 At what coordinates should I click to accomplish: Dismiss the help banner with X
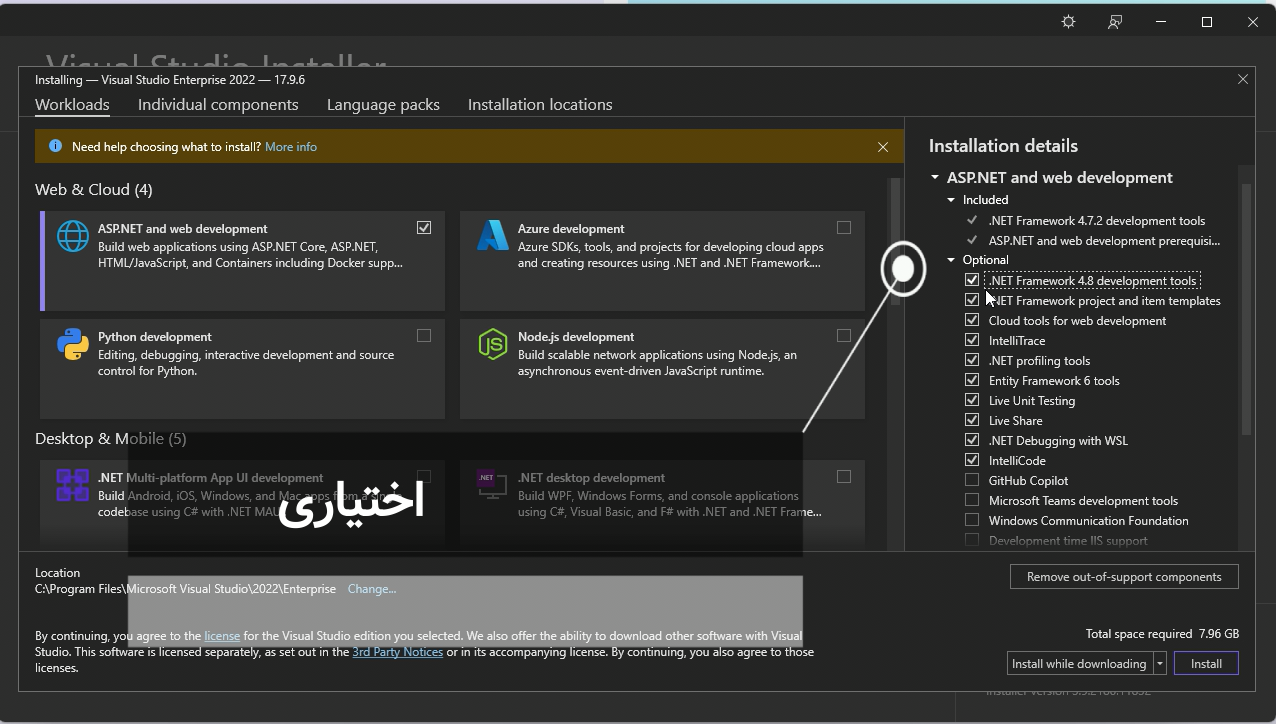[x=882, y=147]
